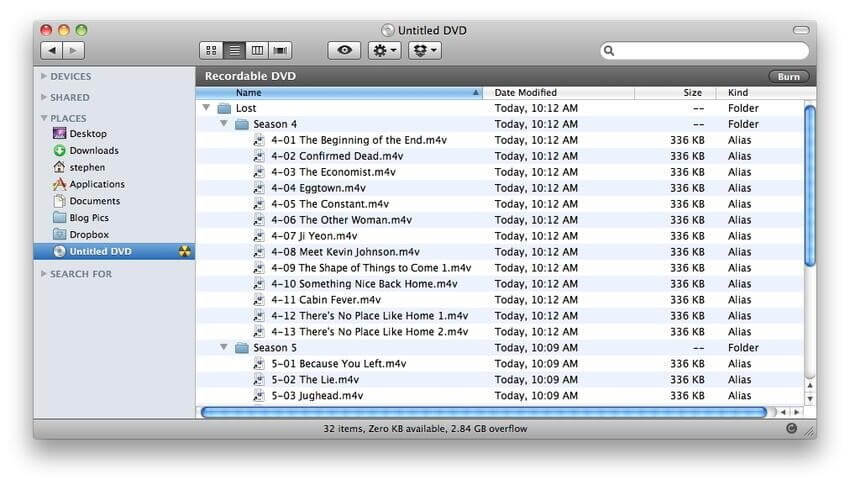Click the green zoom window button
This screenshot has height=485, width=850.
click(x=81, y=30)
